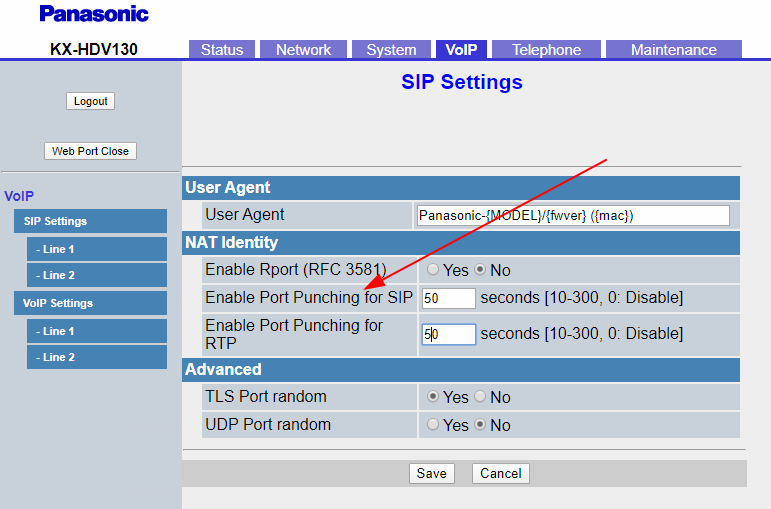Select the VoIP tab
Image resolution: width=771 pixels, height=509 pixels.
click(x=462, y=50)
